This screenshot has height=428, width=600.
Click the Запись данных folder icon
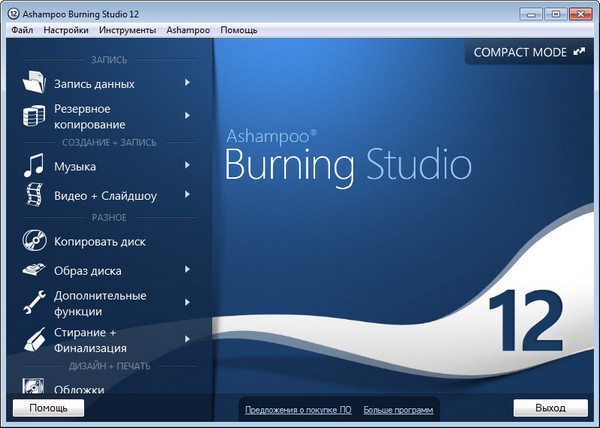(33, 84)
